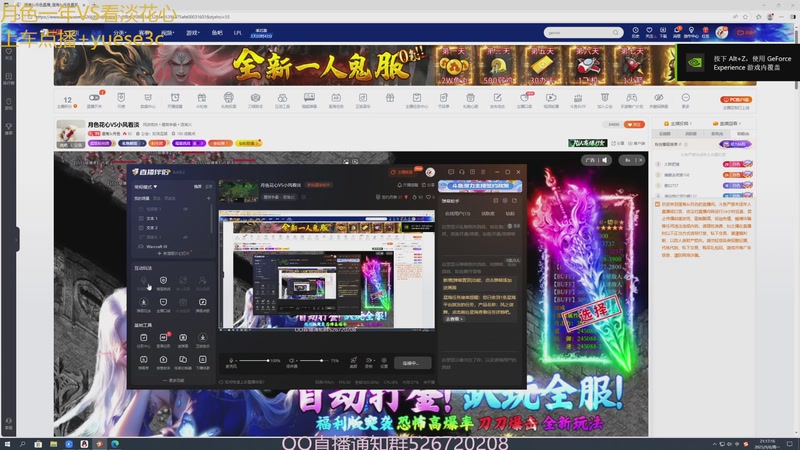Click 去查看 link in 弹幕助手 panel

click(454, 319)
